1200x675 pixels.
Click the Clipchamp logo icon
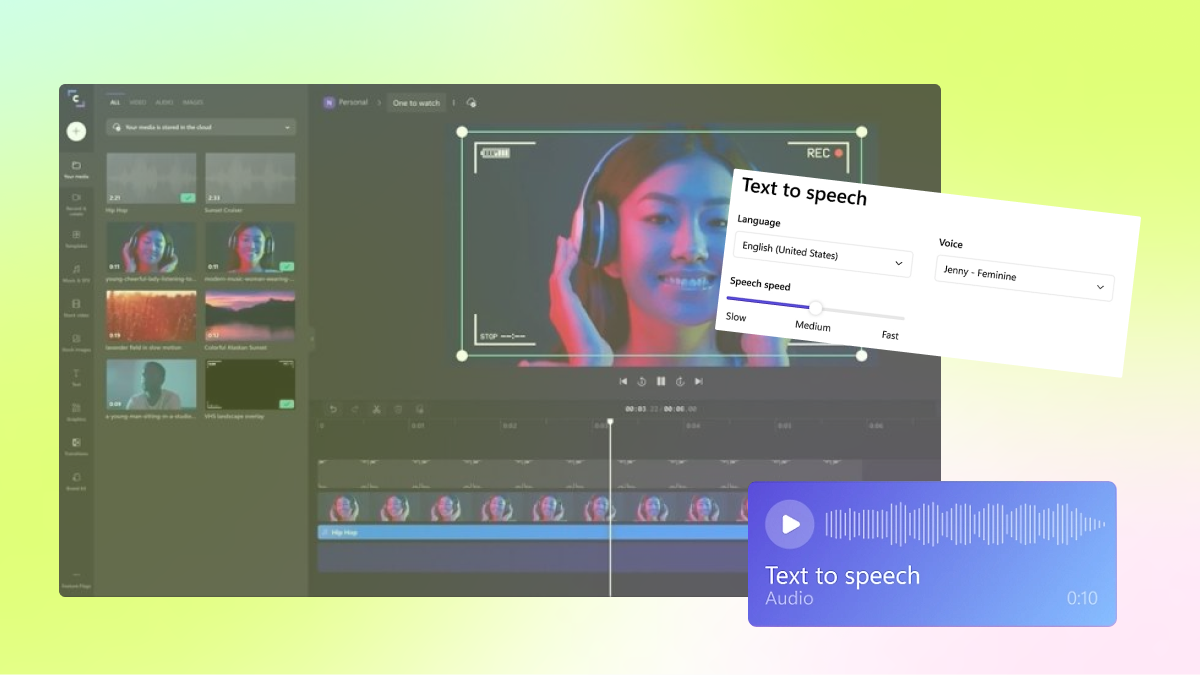tap(76, 99)
